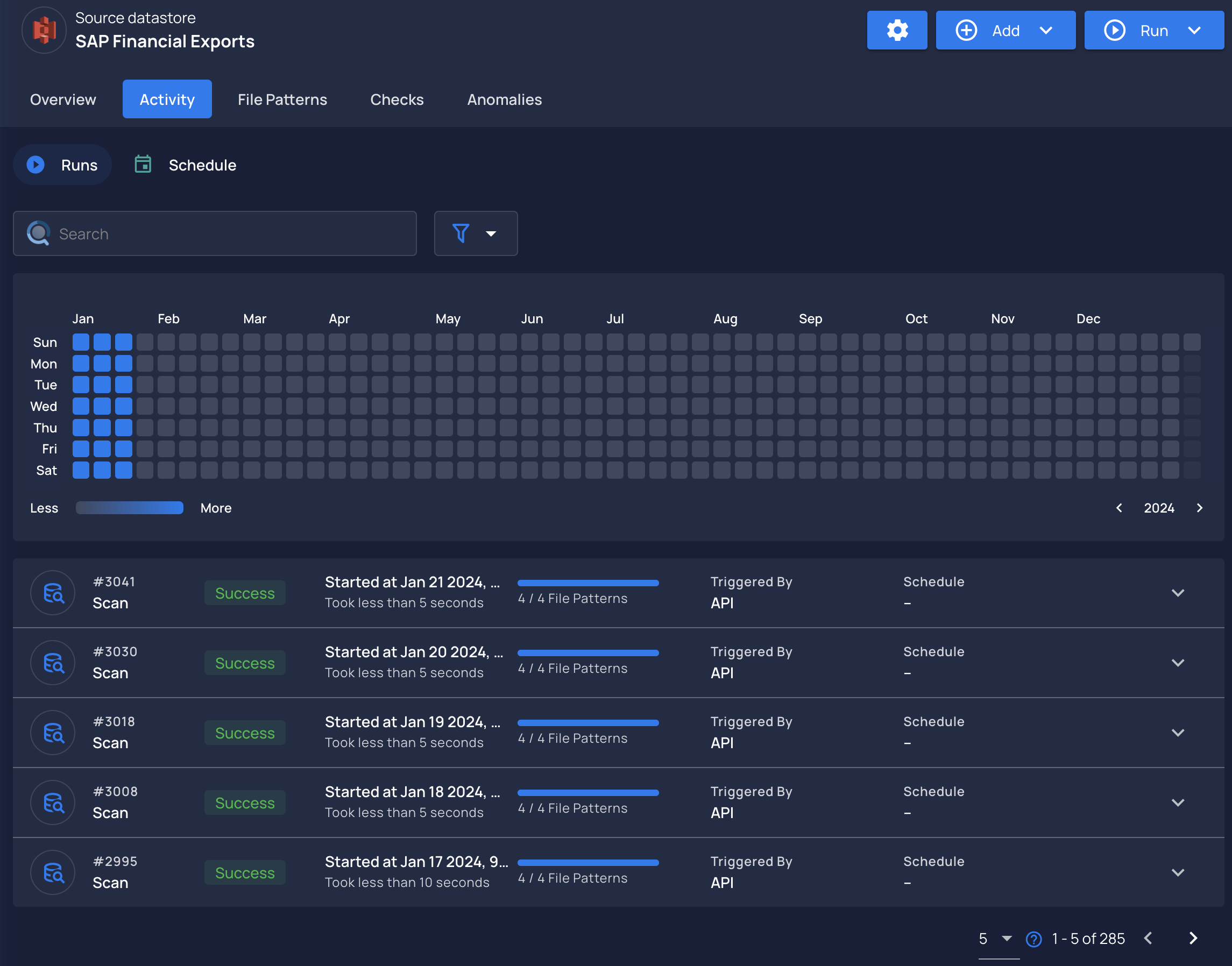Click 'Started at Jan 20 2024' text

coord(414,652)
